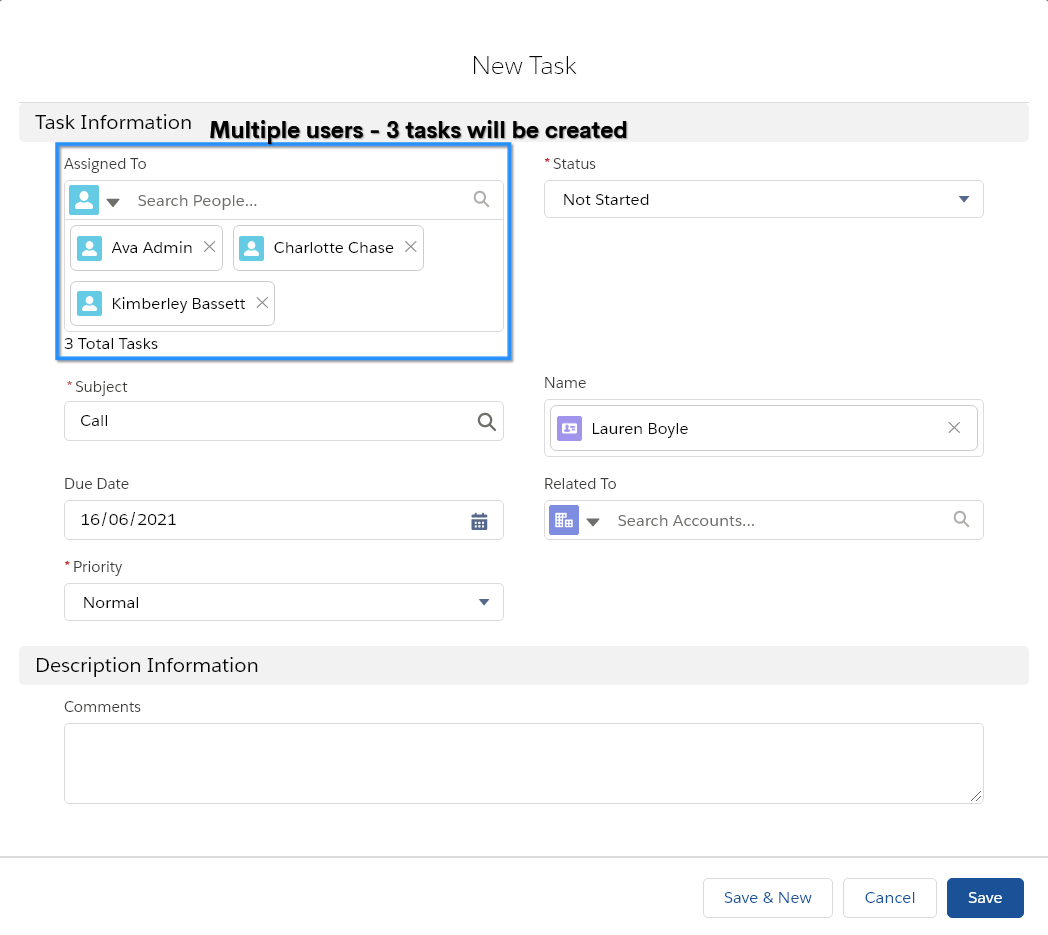The height and width of the screenshot is (935, 1048).
Task: Click the Subject lookup search icon
Action: click(x=487, y=421)
